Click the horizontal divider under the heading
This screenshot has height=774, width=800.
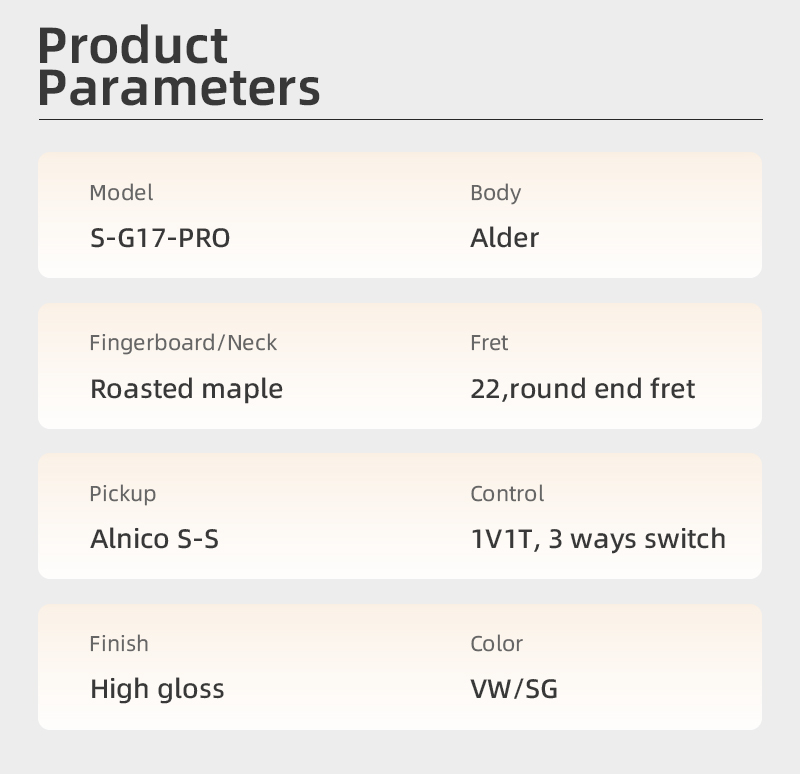[400, 120]
